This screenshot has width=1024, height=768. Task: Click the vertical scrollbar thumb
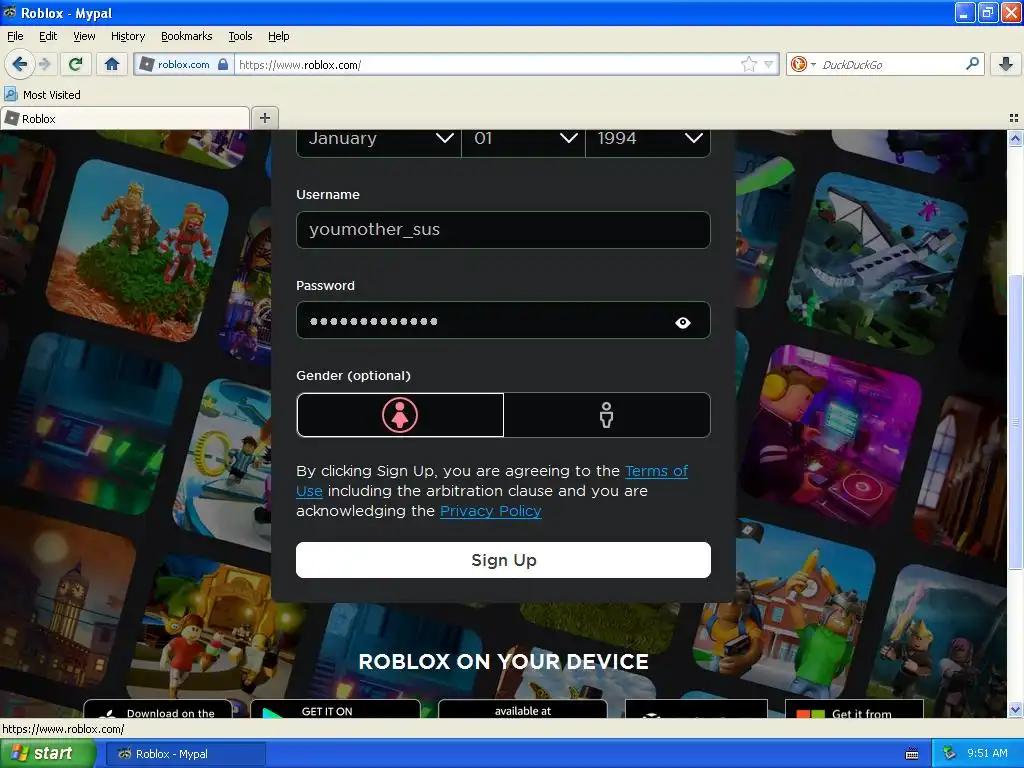click(1015, 421)
